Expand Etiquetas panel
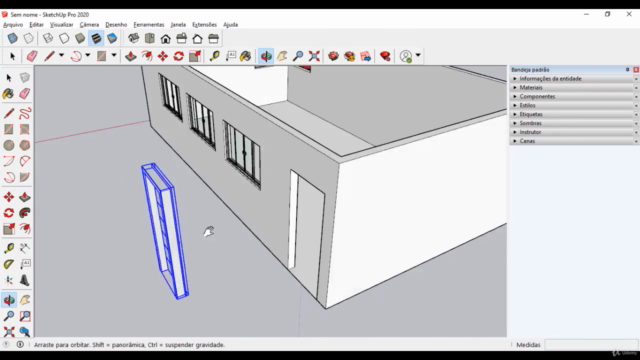640x360 pixels. [573, 114]
